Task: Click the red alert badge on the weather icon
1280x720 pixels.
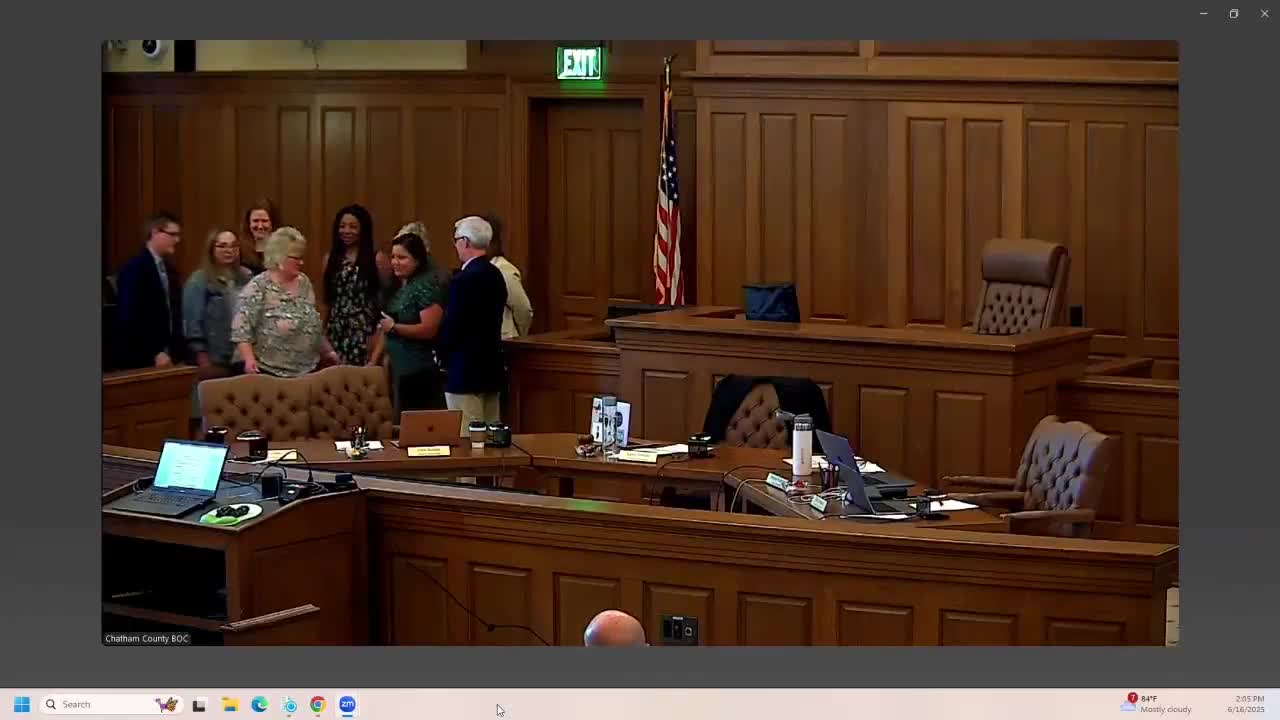Action: point(1132,697)
